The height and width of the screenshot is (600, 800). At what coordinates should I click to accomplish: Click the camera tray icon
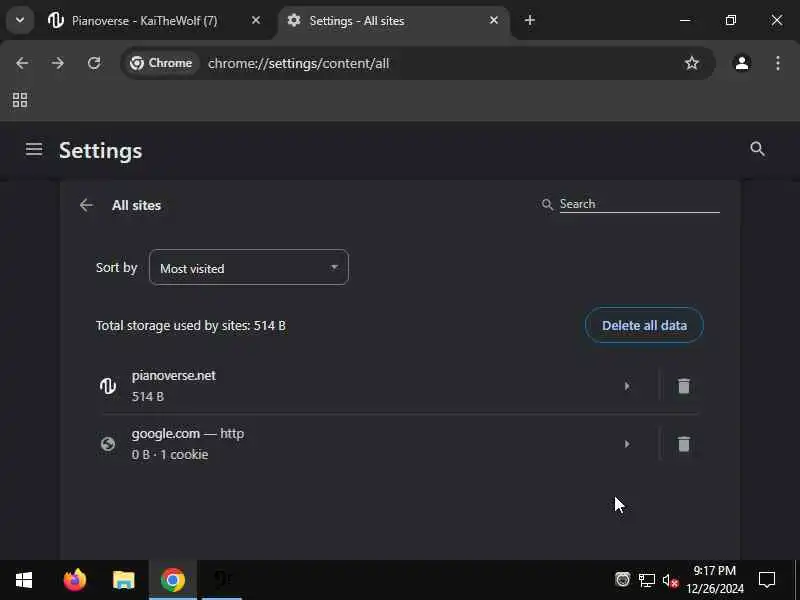tap(622, 580)
